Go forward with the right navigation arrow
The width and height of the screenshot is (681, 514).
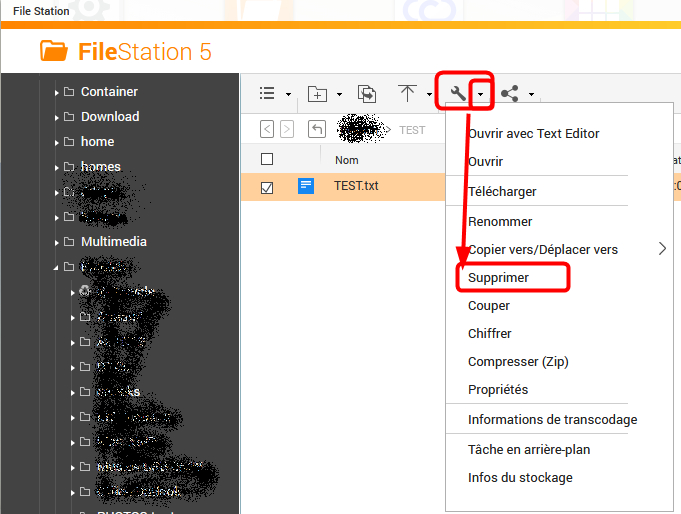pos(287,129)
